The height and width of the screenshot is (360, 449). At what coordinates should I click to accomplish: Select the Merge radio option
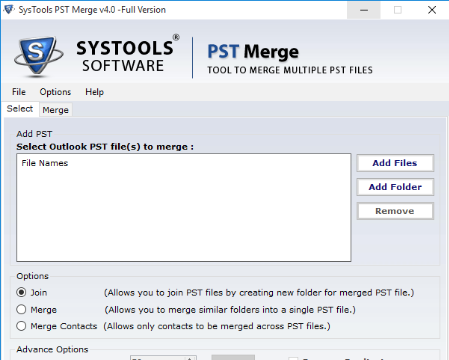[21, 310]
